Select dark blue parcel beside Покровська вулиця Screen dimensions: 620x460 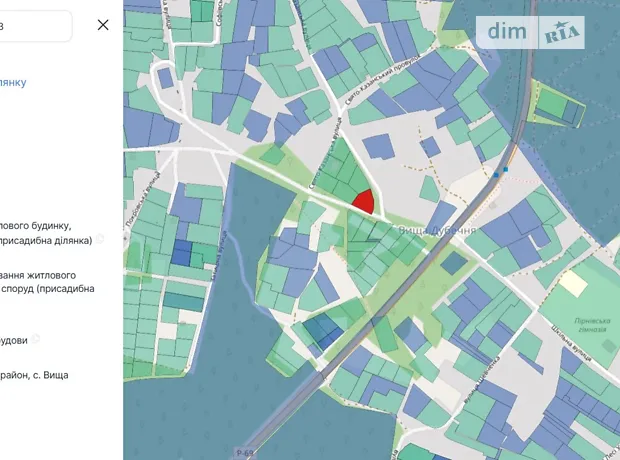(180, 253)
